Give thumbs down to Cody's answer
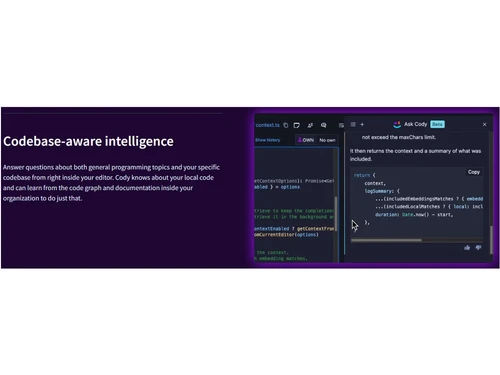Viewport: 500px width, 375px height. [x=478, y=247]
